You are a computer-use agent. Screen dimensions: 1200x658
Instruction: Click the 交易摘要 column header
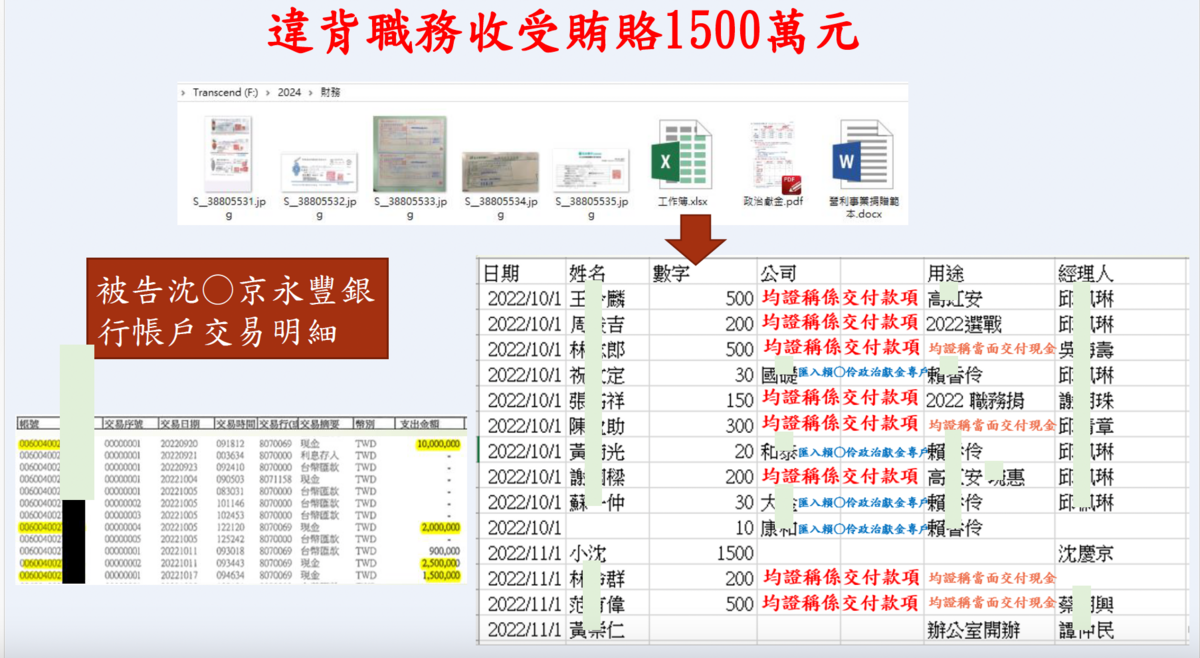322,423
